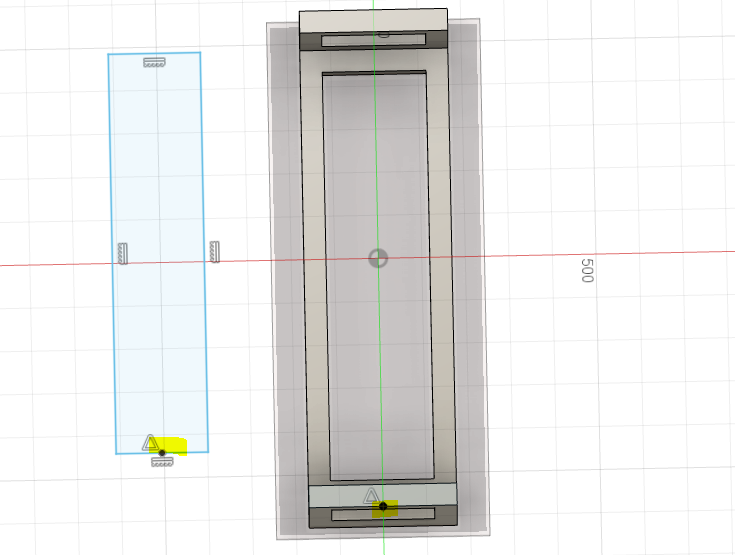Select horizontal constraint glyph below blue rectangle
The image size is (735, 555).
pyautogui.click(x=162, y=462)
